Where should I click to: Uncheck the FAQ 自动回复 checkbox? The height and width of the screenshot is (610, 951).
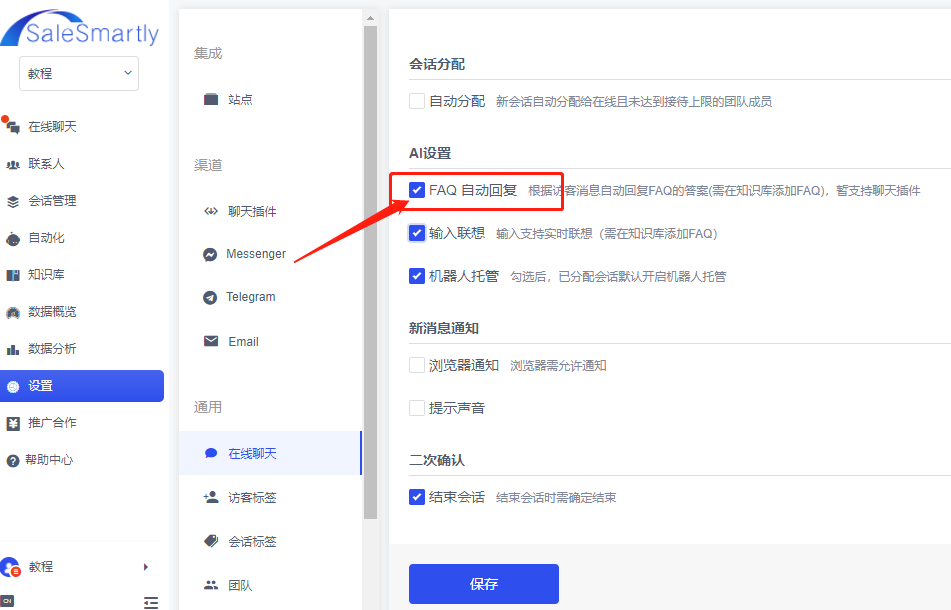[x=417, y=190]
